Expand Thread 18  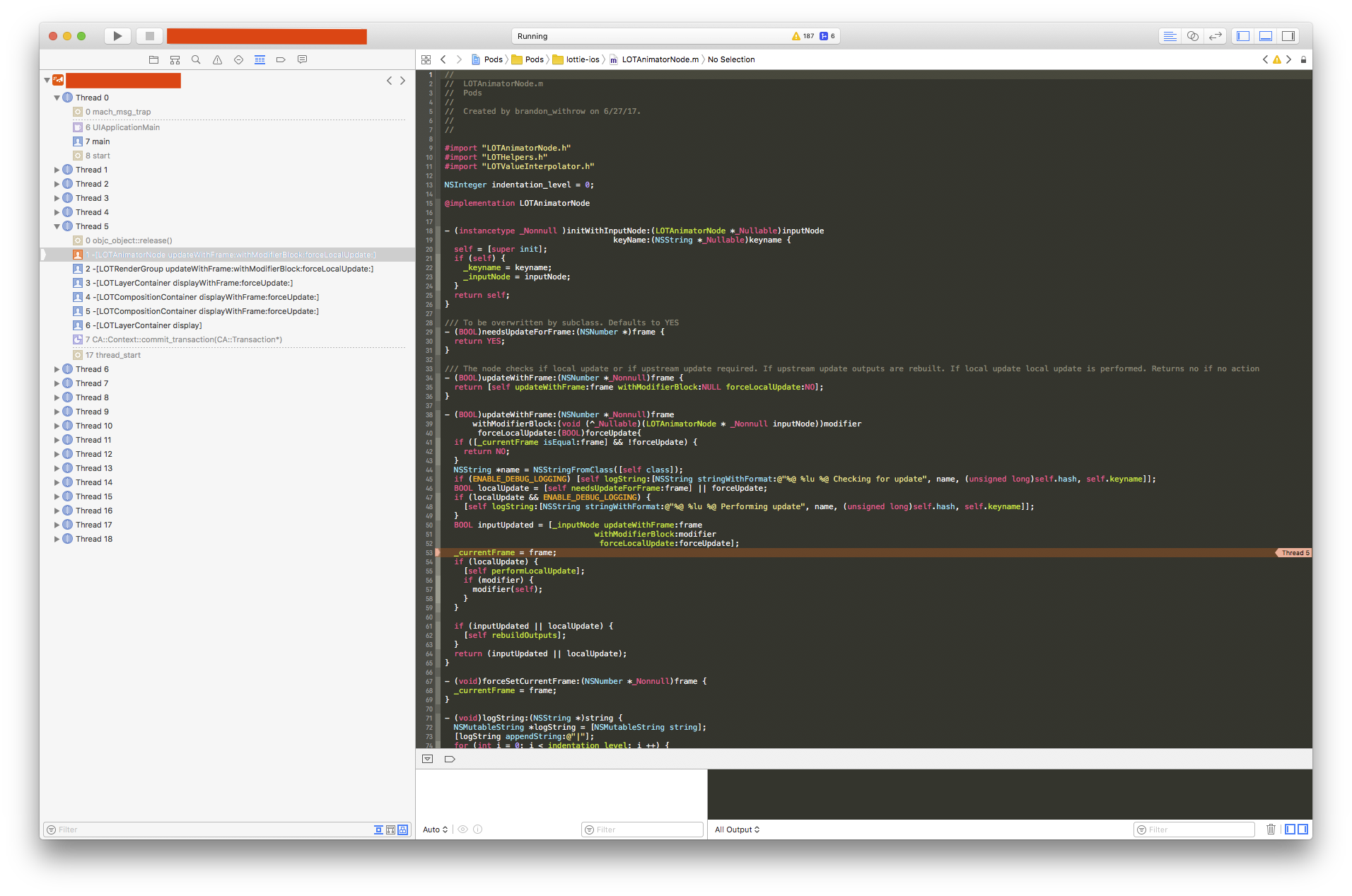pos(57,539)
